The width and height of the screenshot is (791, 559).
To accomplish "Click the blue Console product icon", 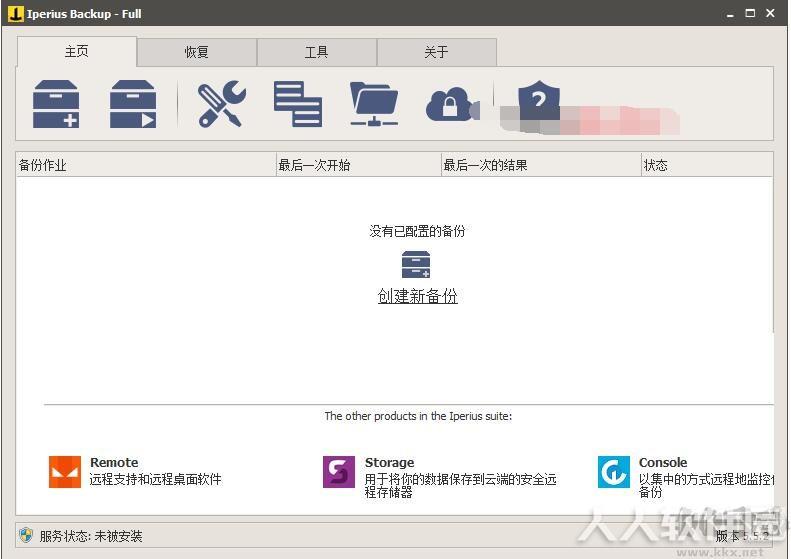I will [613, 472].
